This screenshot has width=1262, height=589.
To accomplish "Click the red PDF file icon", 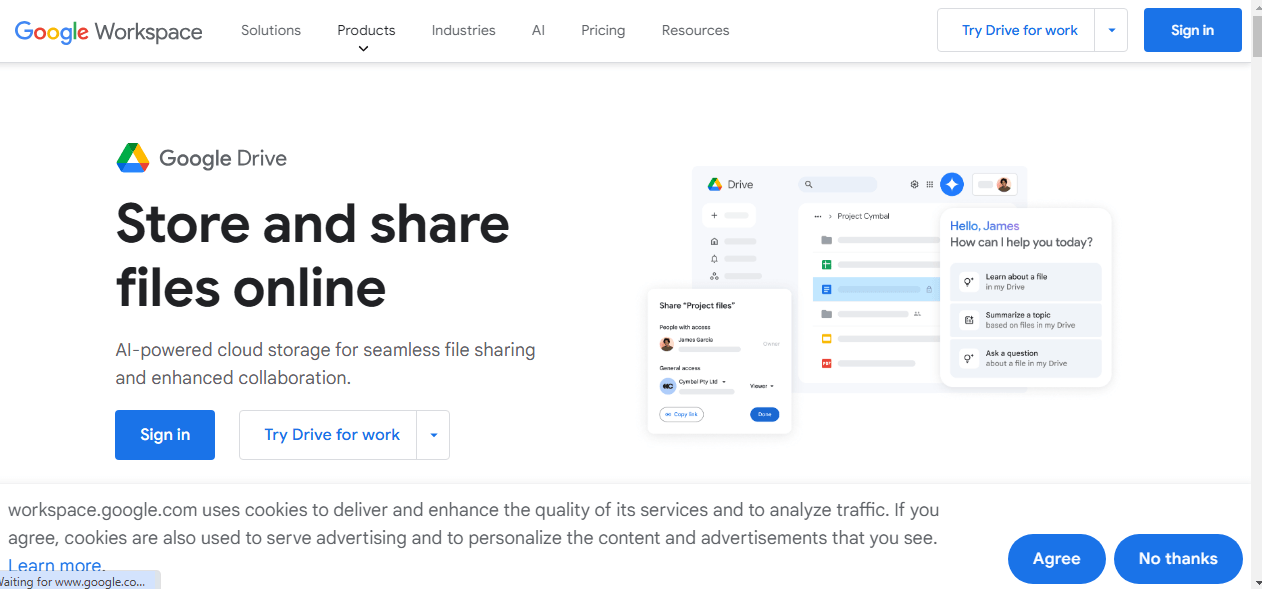I will coord(827,363).
